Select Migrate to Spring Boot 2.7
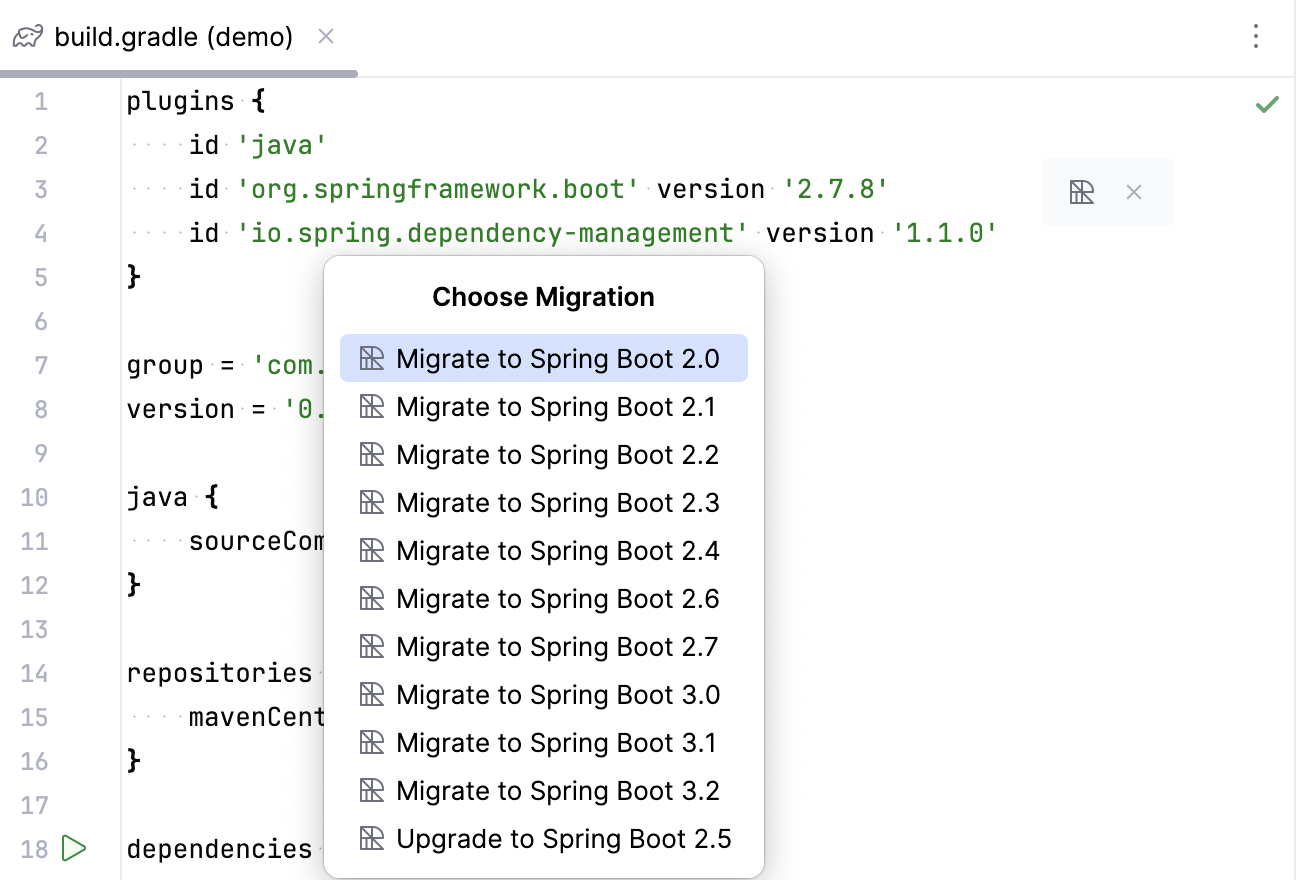Viewport: 1296px width, 880px height. [558, 647]
